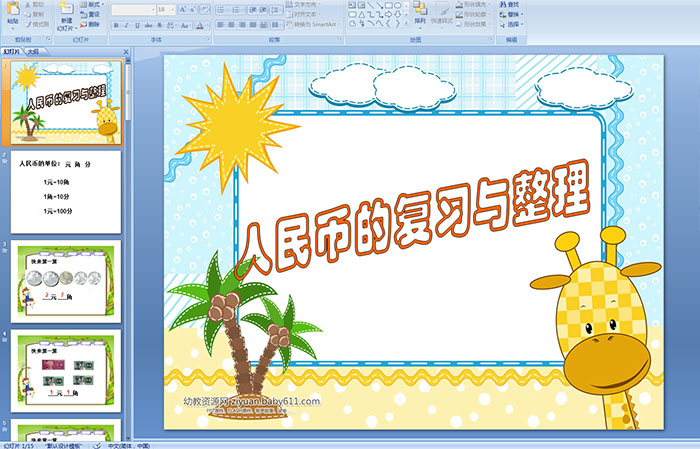700x449 pixels.
Task: Click the Delete (删除) slide icon
Action: [84, 25]
